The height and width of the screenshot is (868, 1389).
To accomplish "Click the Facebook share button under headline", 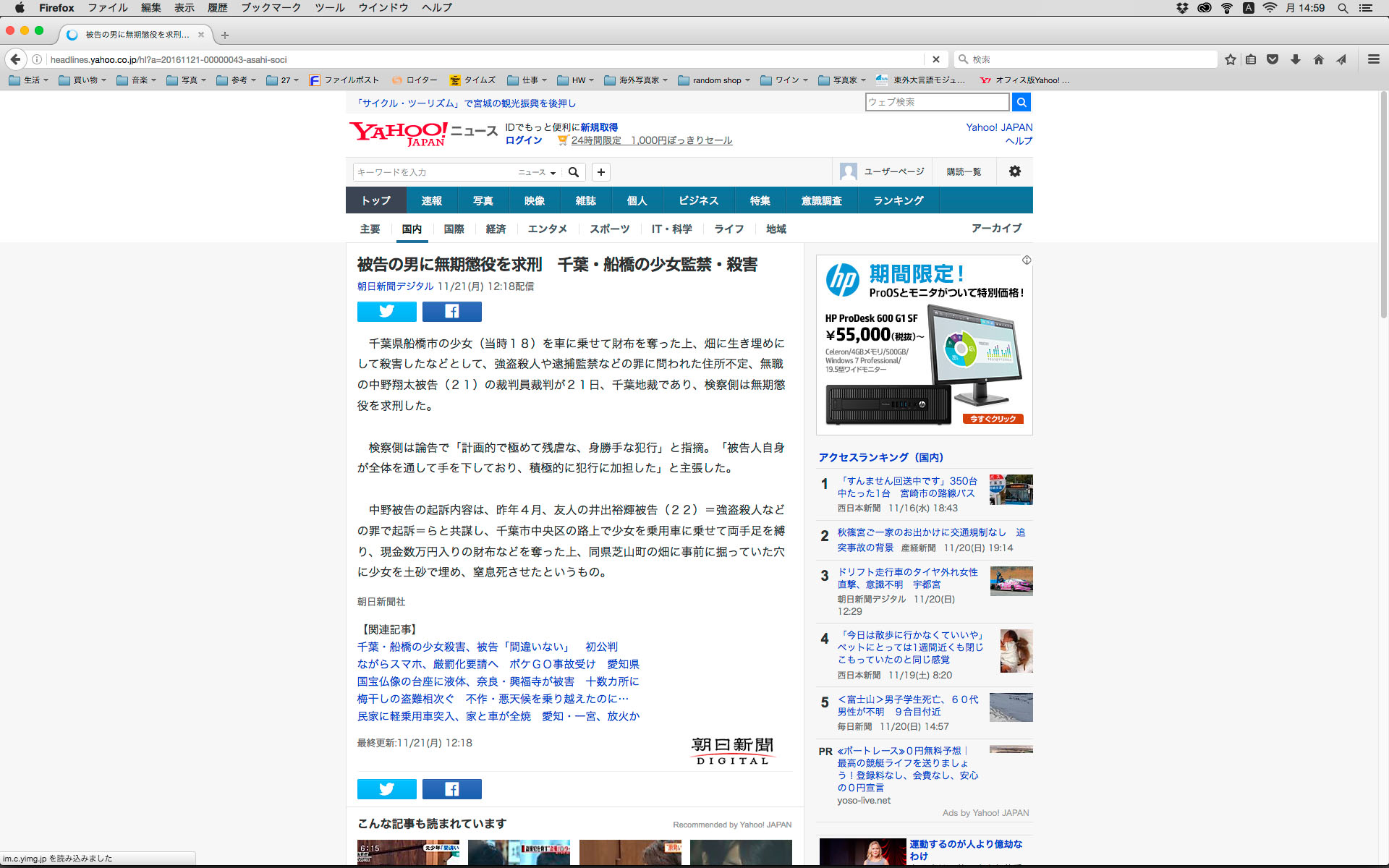I will (x=451, y=311).
